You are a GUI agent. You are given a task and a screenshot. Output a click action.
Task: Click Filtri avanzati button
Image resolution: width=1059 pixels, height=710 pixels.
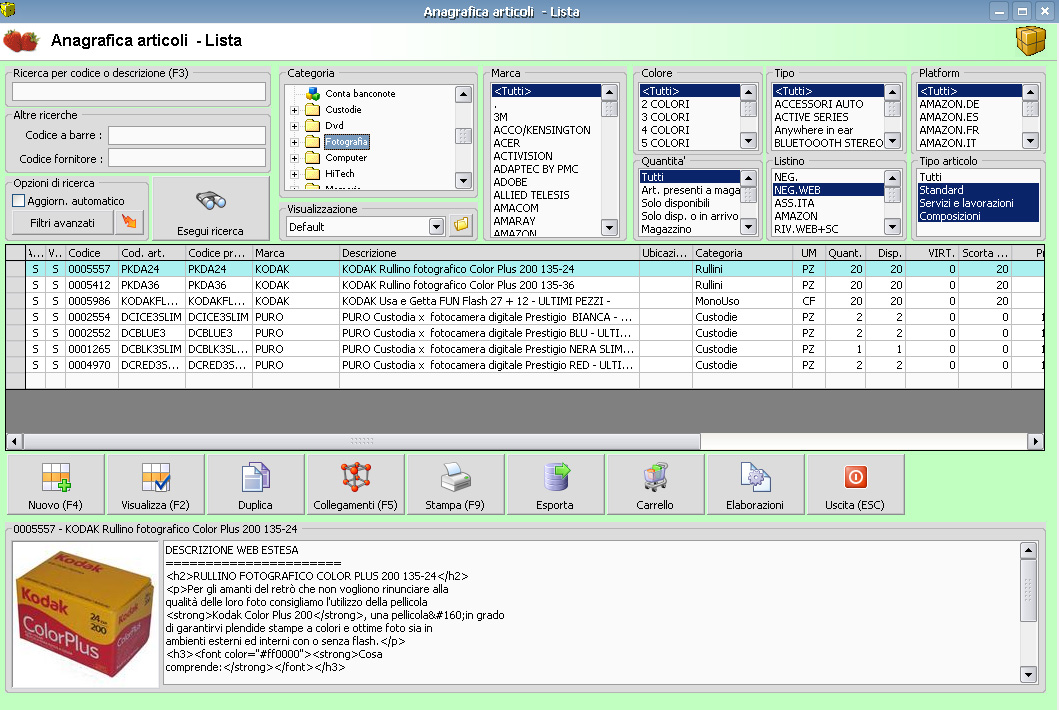tap(63, 223)
